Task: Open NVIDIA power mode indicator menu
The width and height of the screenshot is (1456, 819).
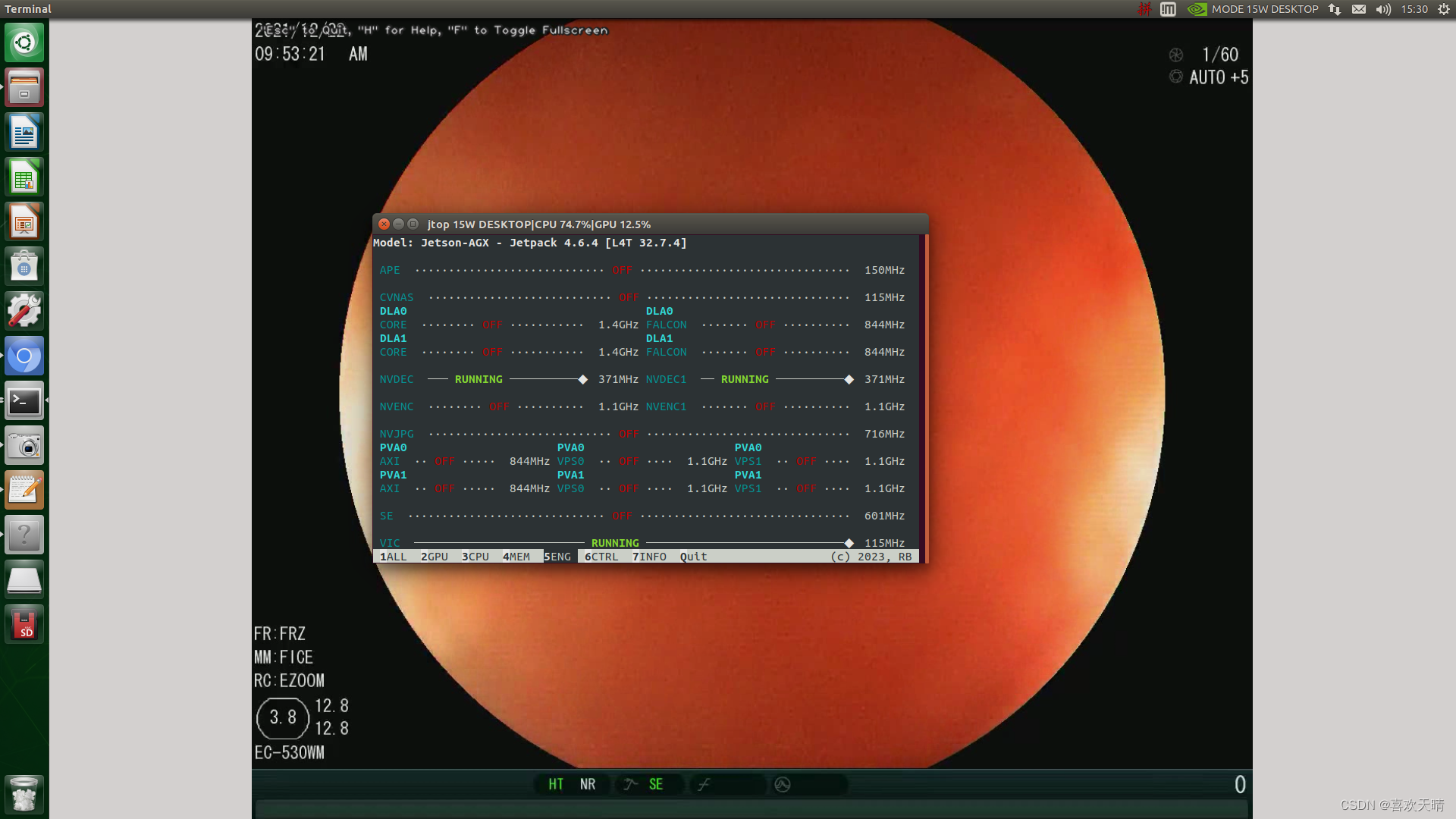Action: click(x=1253, y=9)
